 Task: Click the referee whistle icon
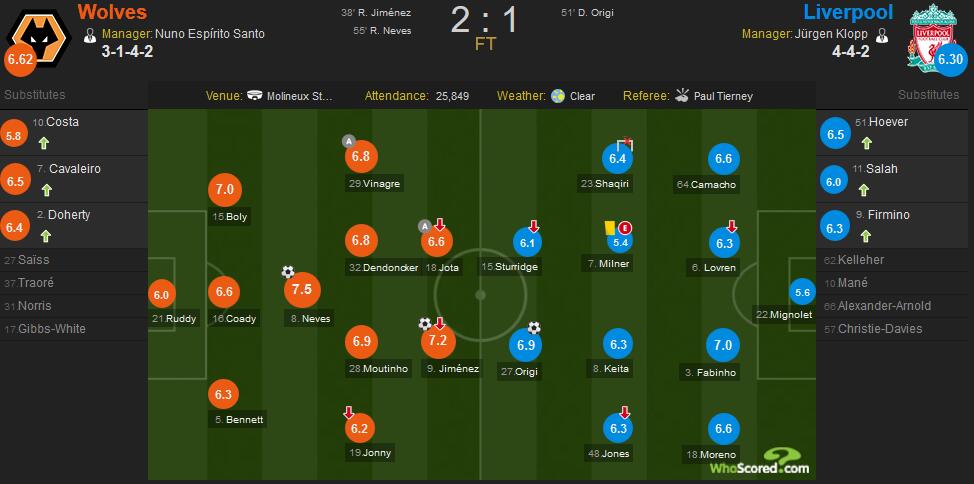[x=683, y=96]
